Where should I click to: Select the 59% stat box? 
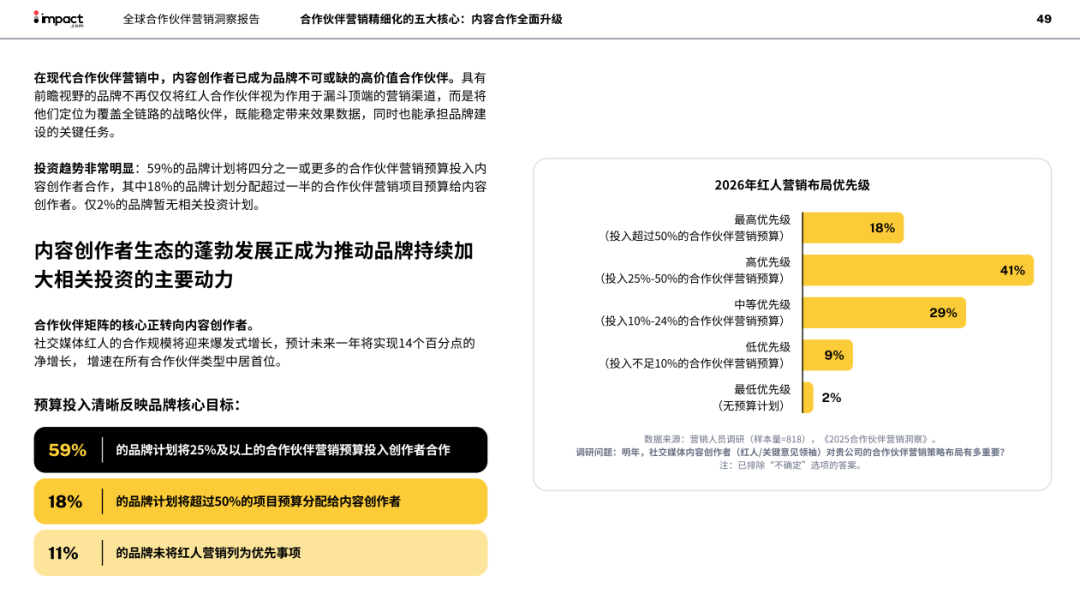point(260,450)
